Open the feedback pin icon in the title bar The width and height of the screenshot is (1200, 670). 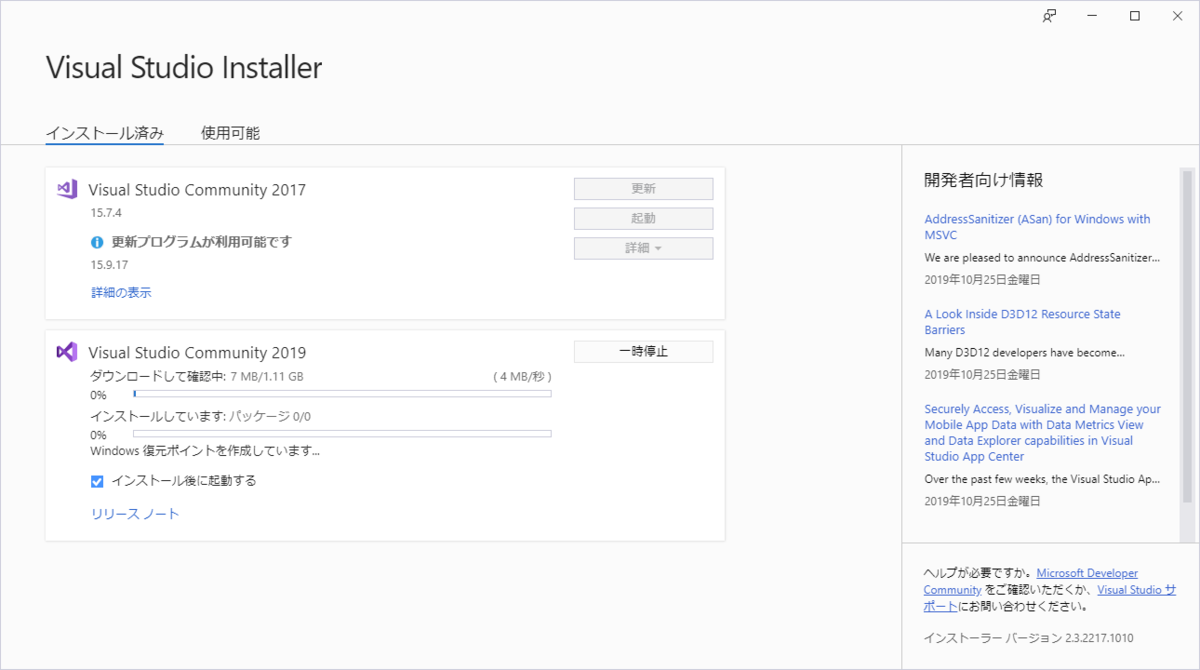[x=1047, y=16]
